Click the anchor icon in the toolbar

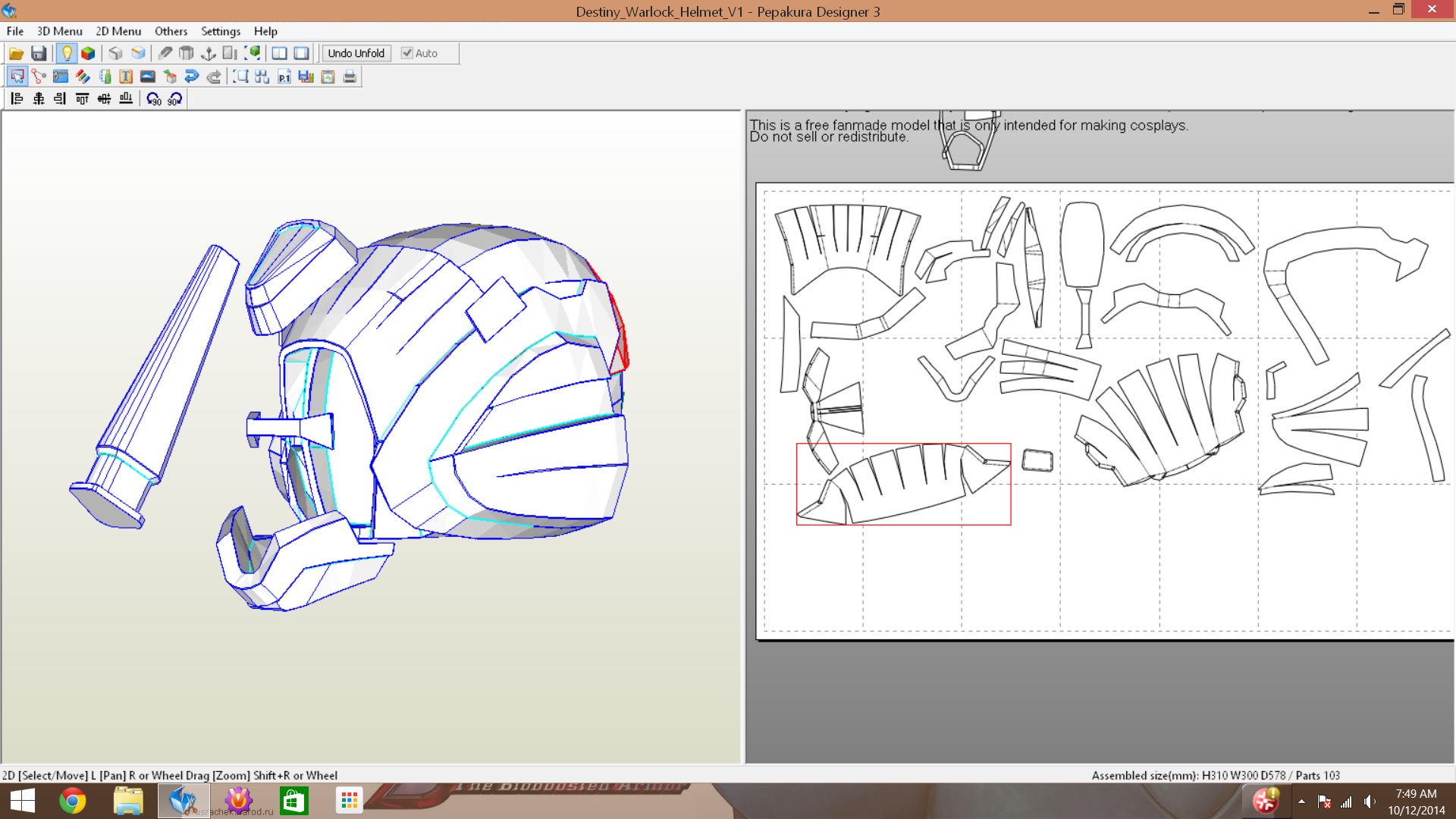[x=209, y=53]
